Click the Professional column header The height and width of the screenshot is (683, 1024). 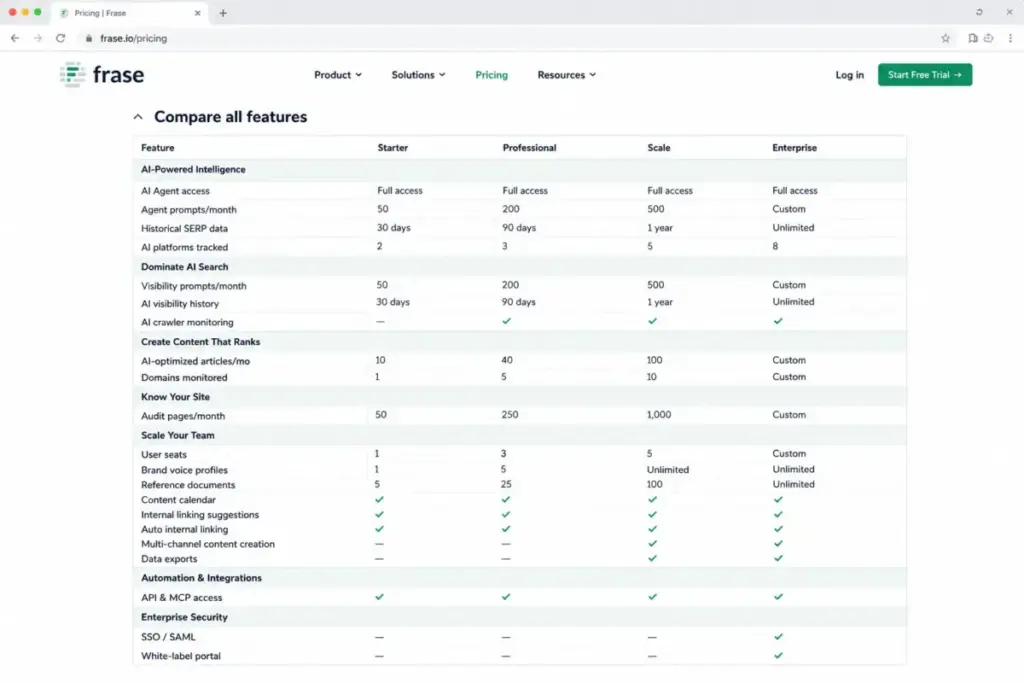[530, 148]
